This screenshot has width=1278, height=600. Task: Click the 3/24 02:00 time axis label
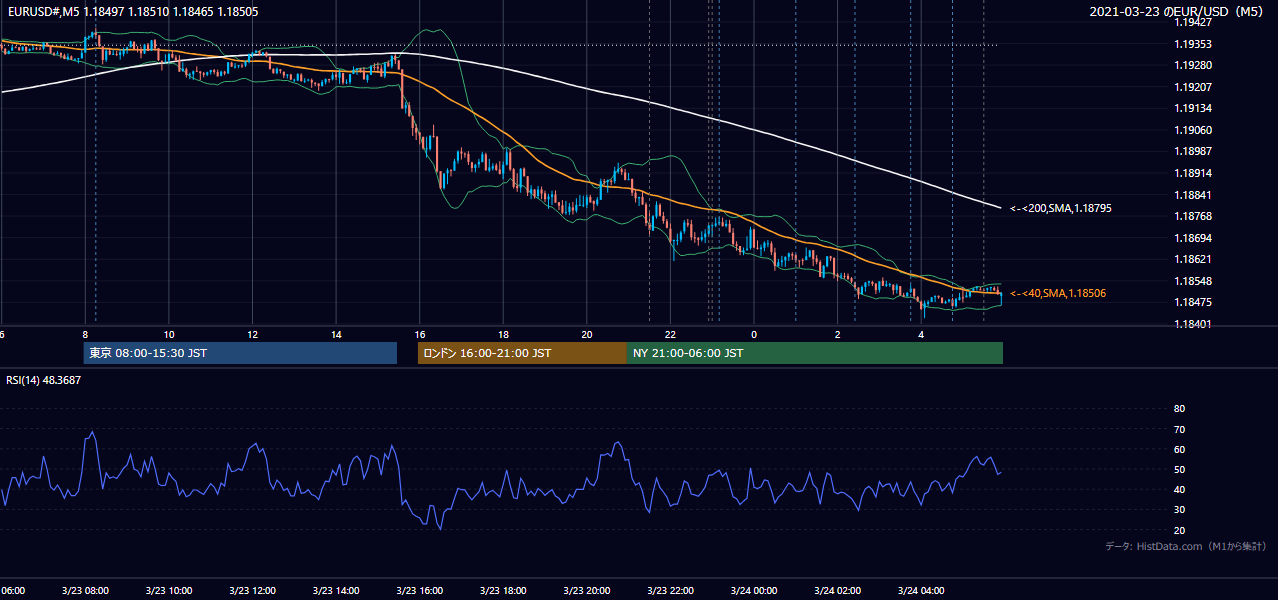click(x=837, y=590)
